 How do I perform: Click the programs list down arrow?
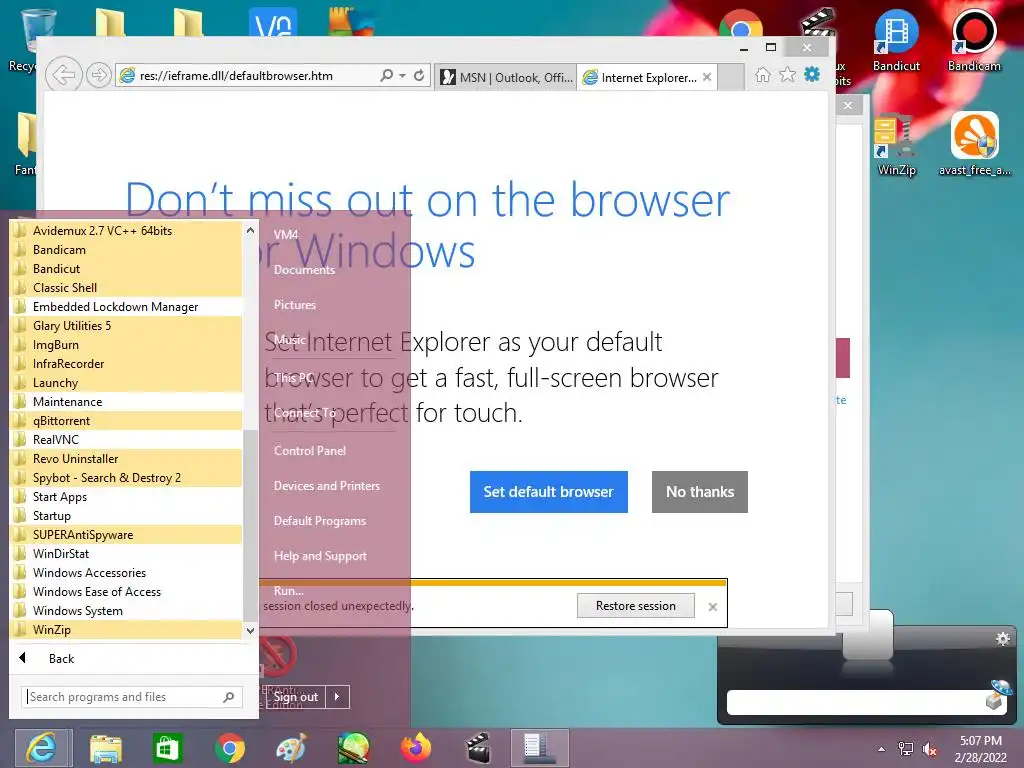point(250,630)
